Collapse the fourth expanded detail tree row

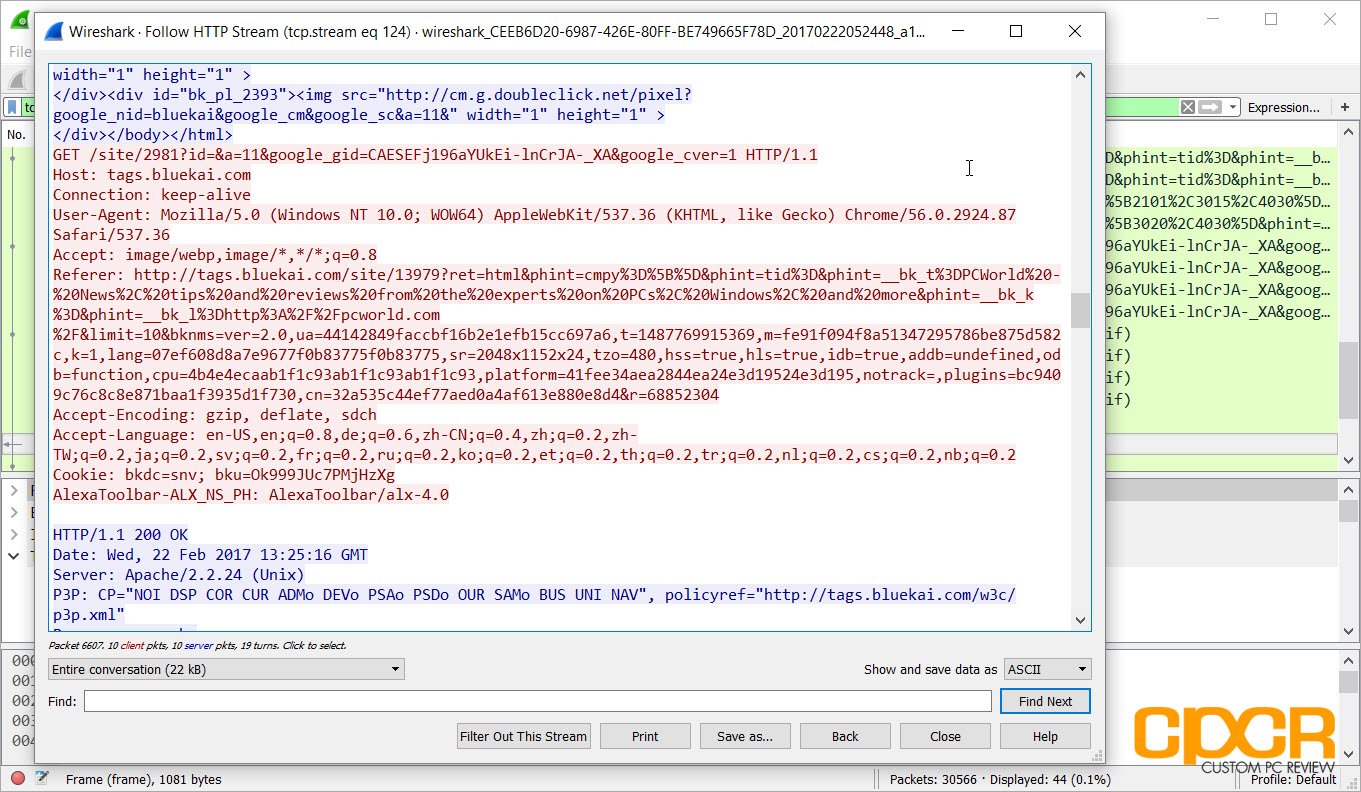click(x=13, y=554)
